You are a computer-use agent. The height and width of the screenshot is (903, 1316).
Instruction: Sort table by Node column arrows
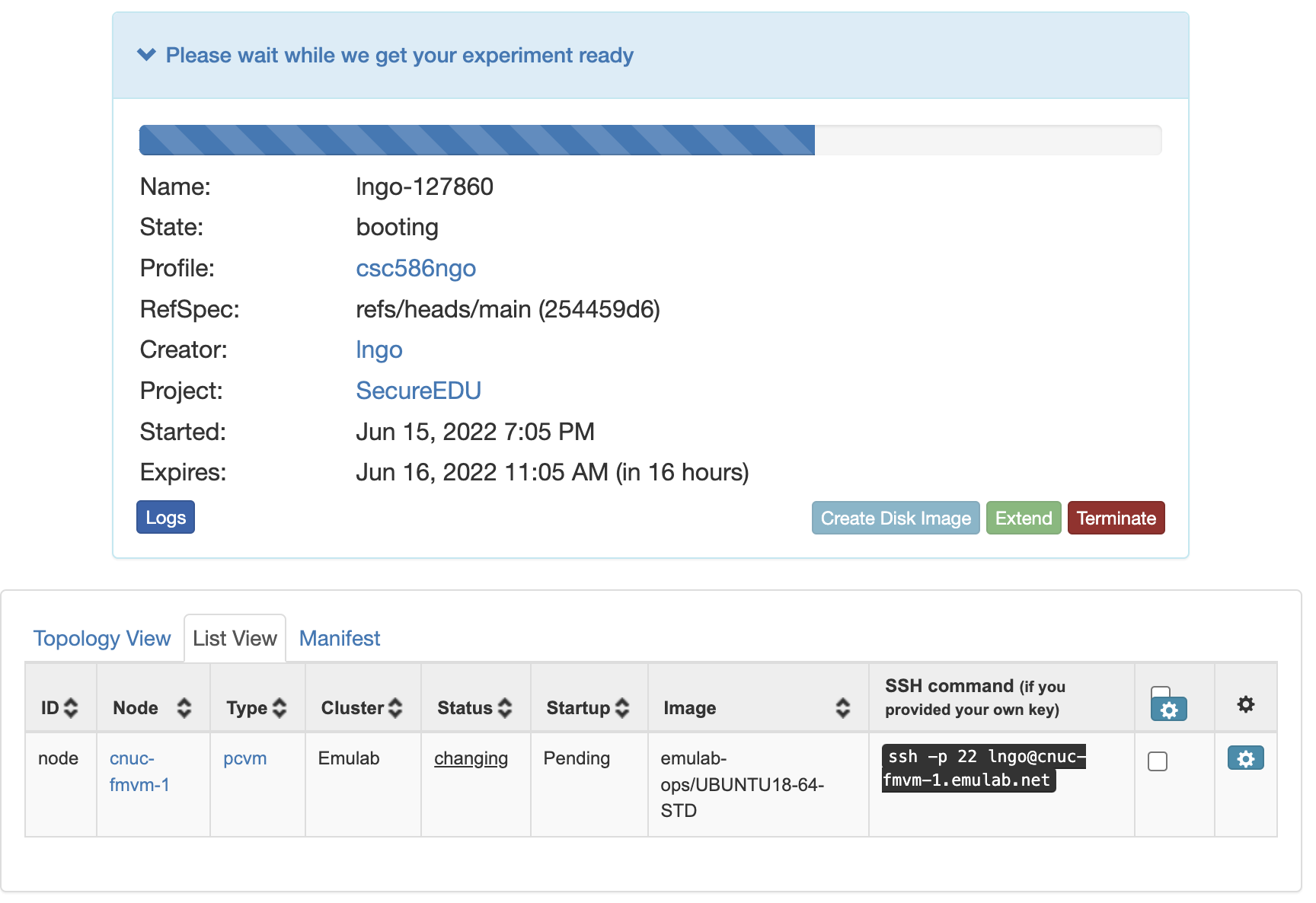coord(184,708)
